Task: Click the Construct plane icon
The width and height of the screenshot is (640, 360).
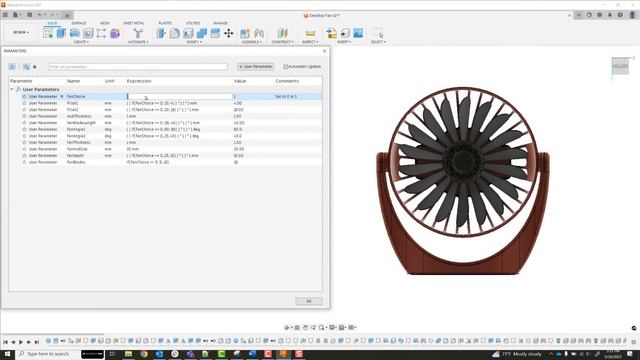Action: pyautogui.click(x=282, y=33)
